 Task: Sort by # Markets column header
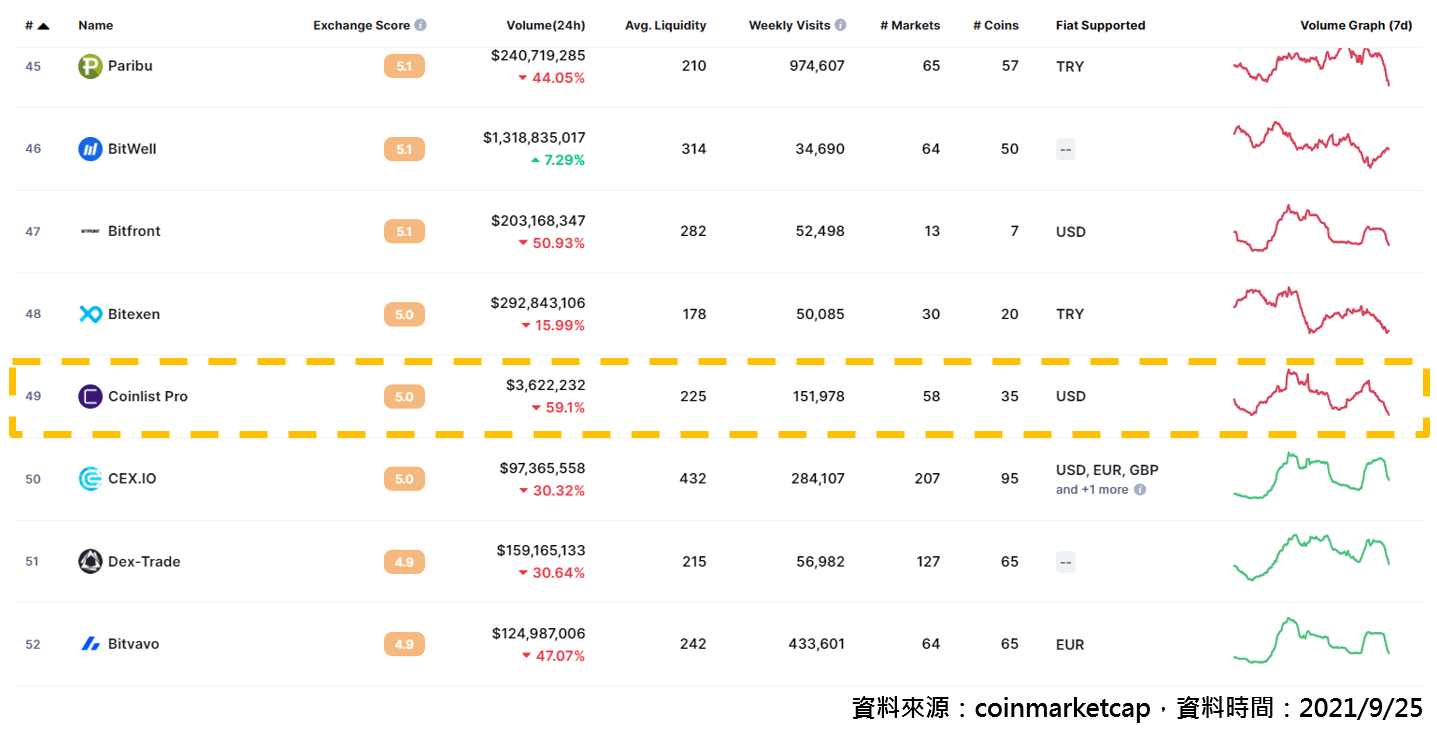[x=910, y=25]
